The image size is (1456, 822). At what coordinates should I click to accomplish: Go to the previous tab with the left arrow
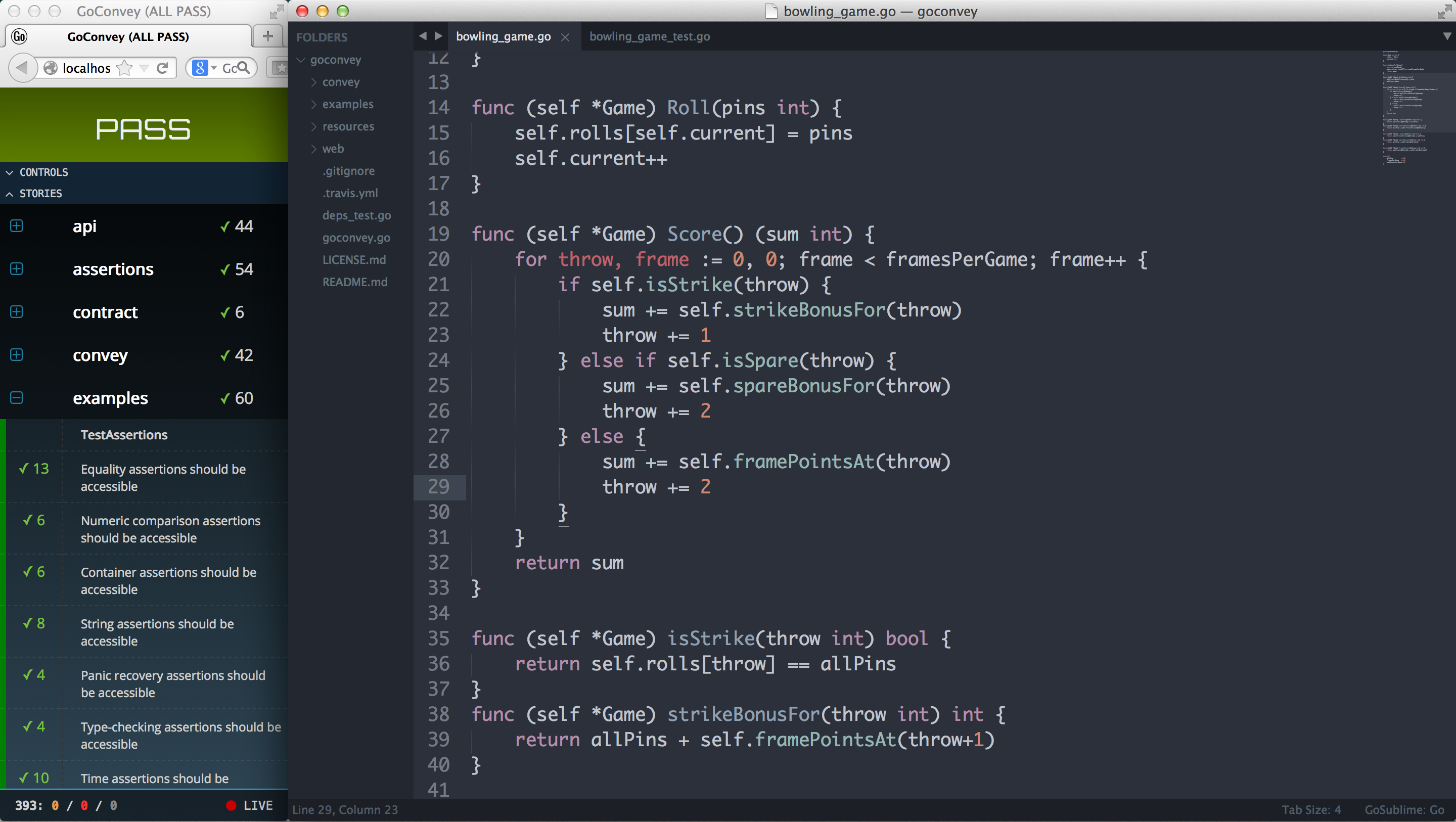point(422,36)
